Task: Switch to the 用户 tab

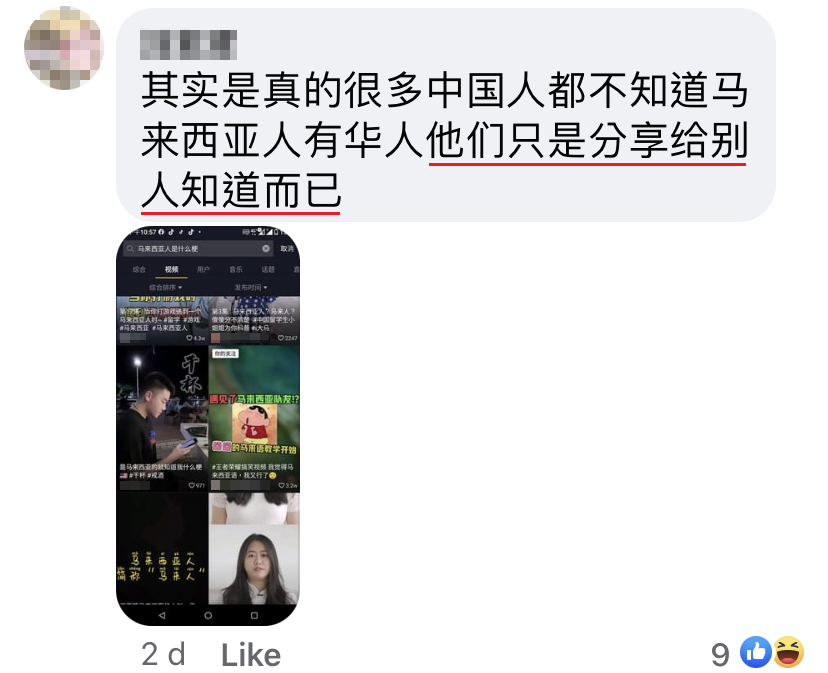Action: [203, 269]
